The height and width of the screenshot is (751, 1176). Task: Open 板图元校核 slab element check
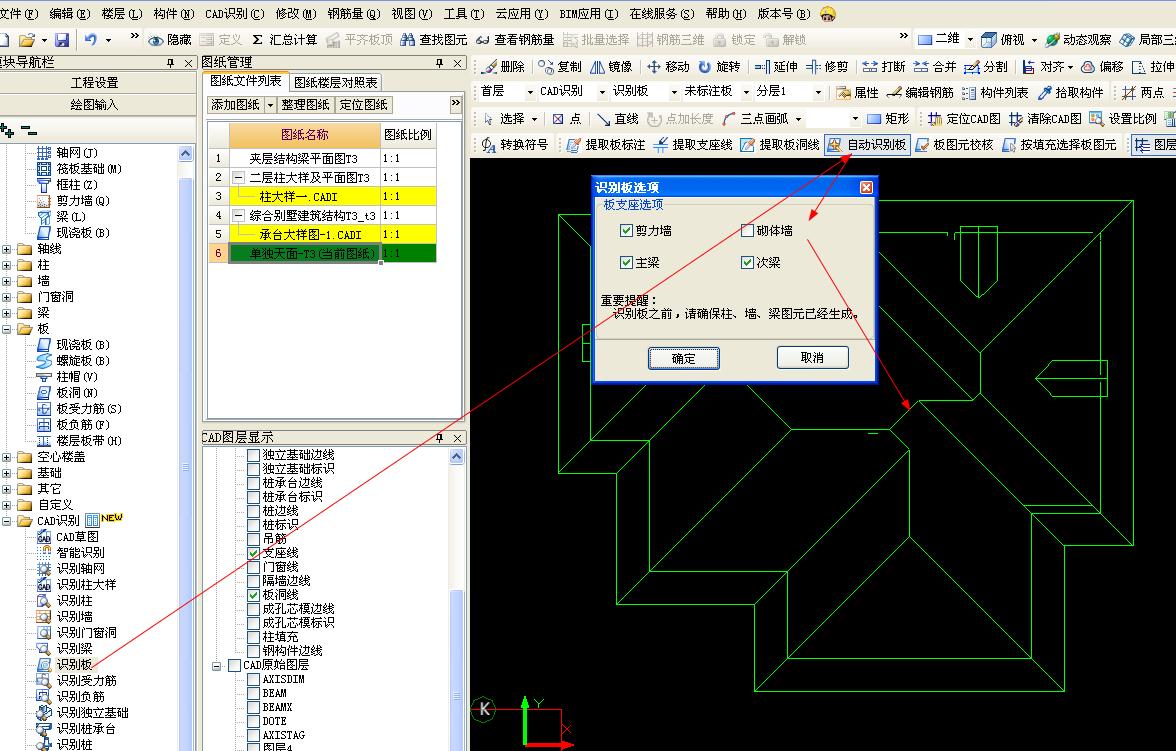[954, 145]
